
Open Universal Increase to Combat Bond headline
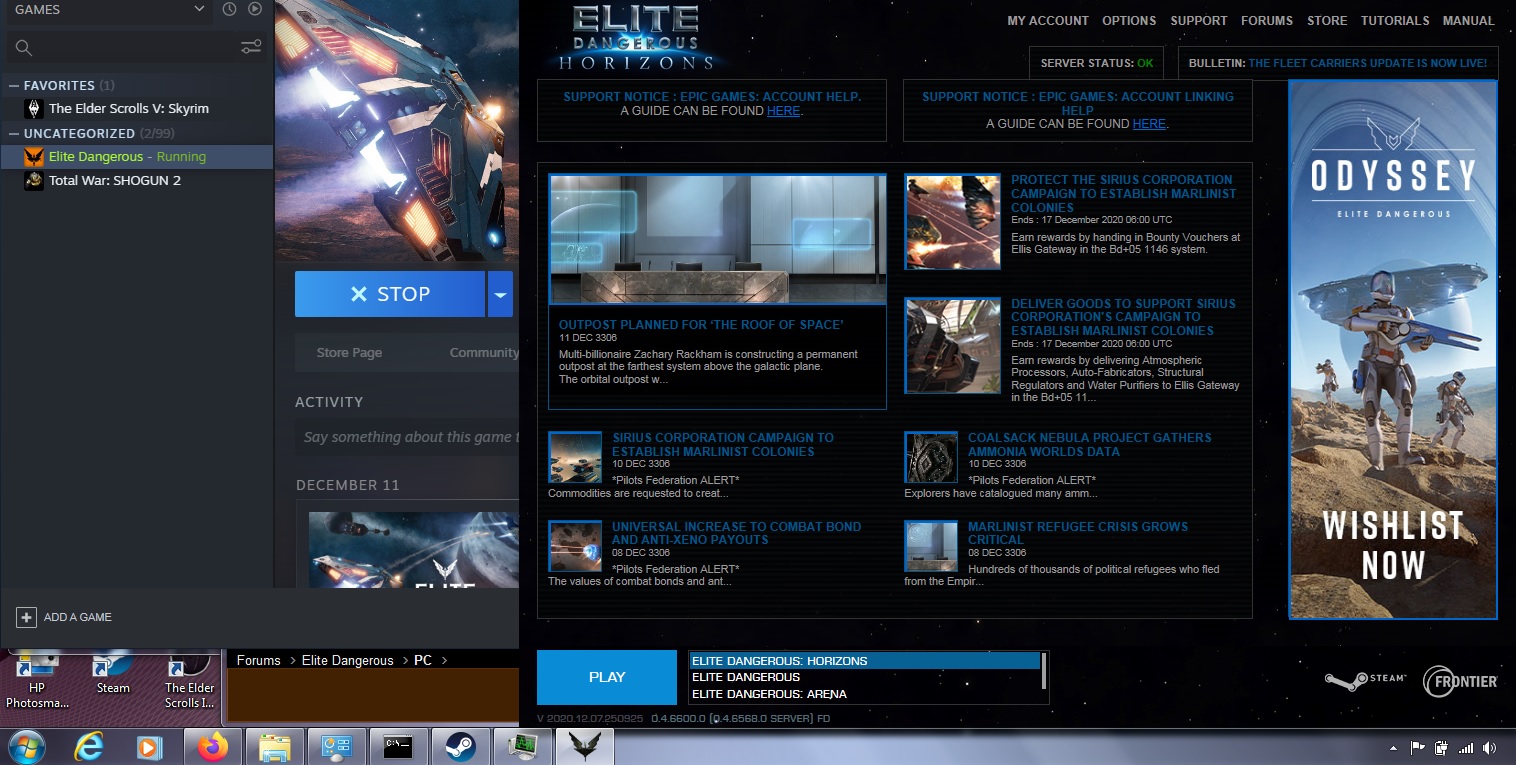(x=737, y=533)
